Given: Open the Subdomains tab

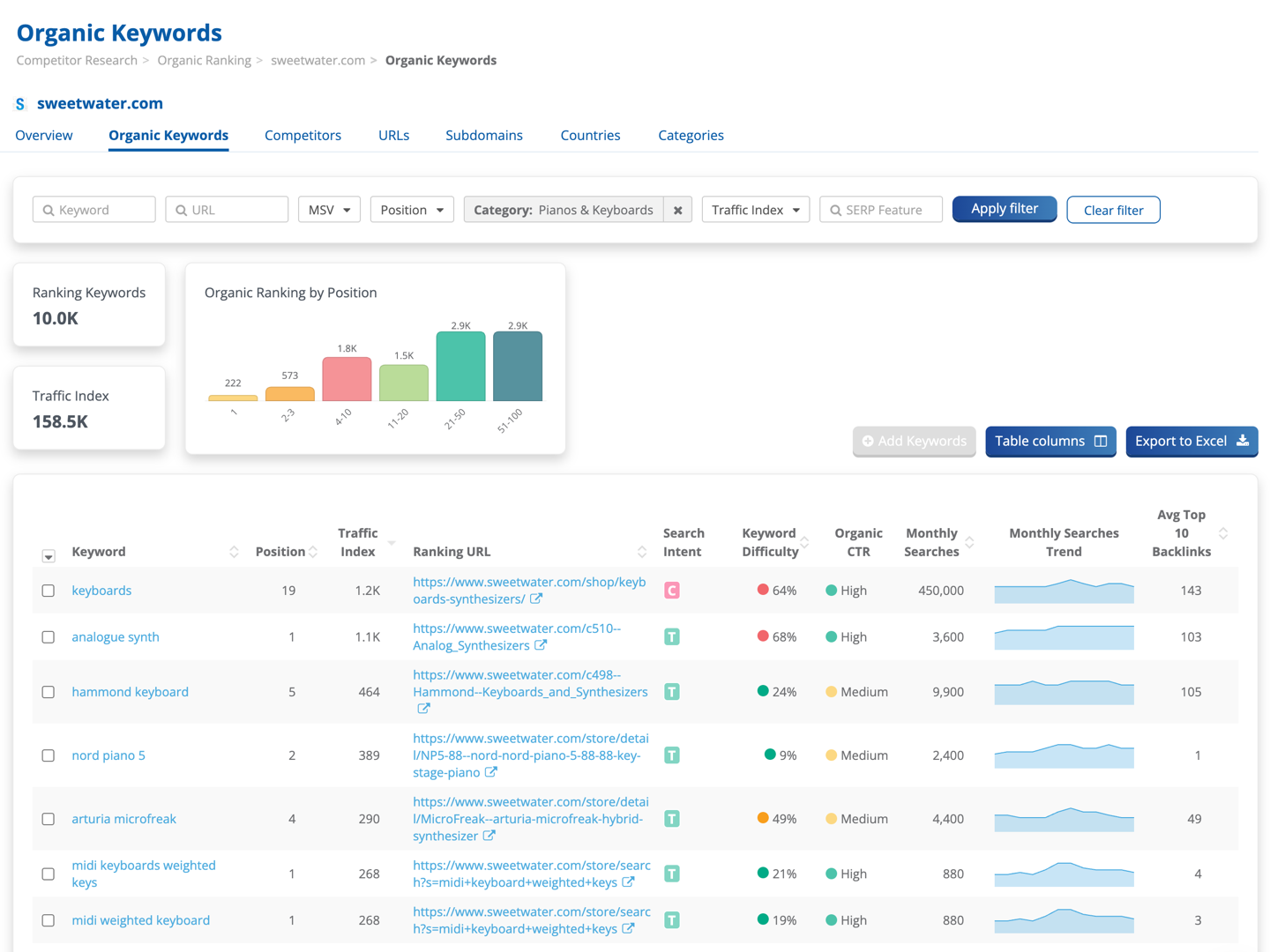Looking at the screenshot, I should coord(484,135).
